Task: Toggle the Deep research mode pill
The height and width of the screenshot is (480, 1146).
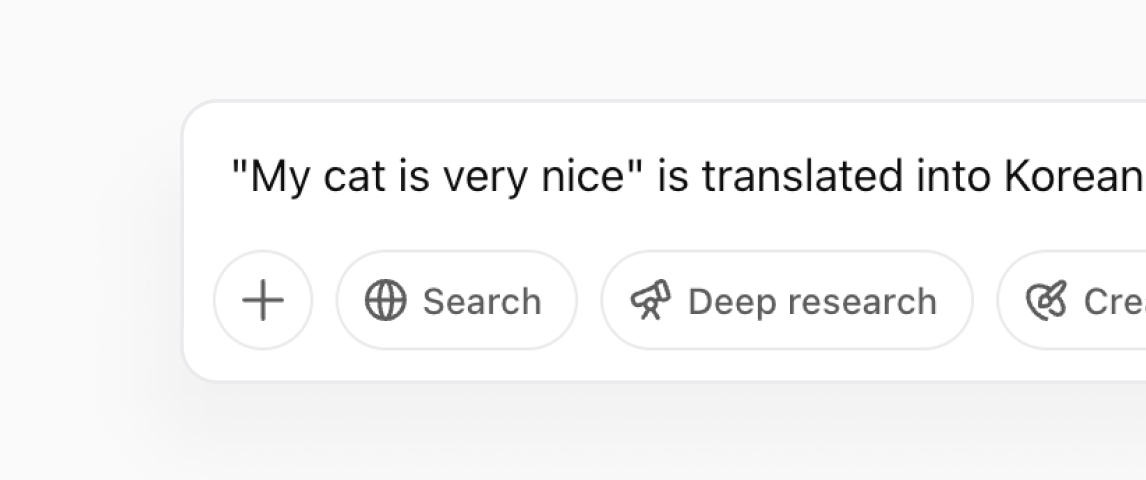Action: coord(787,300)
